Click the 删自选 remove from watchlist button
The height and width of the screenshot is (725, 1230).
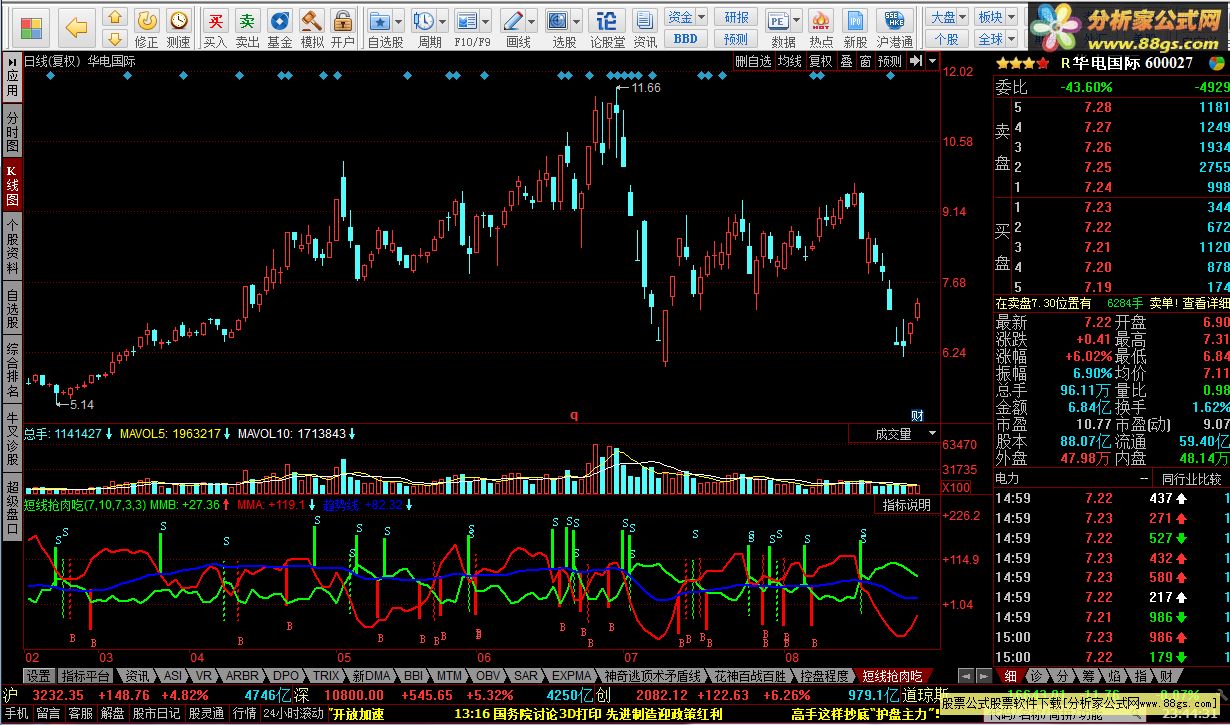pyautogui.click(x=753, y=61)
